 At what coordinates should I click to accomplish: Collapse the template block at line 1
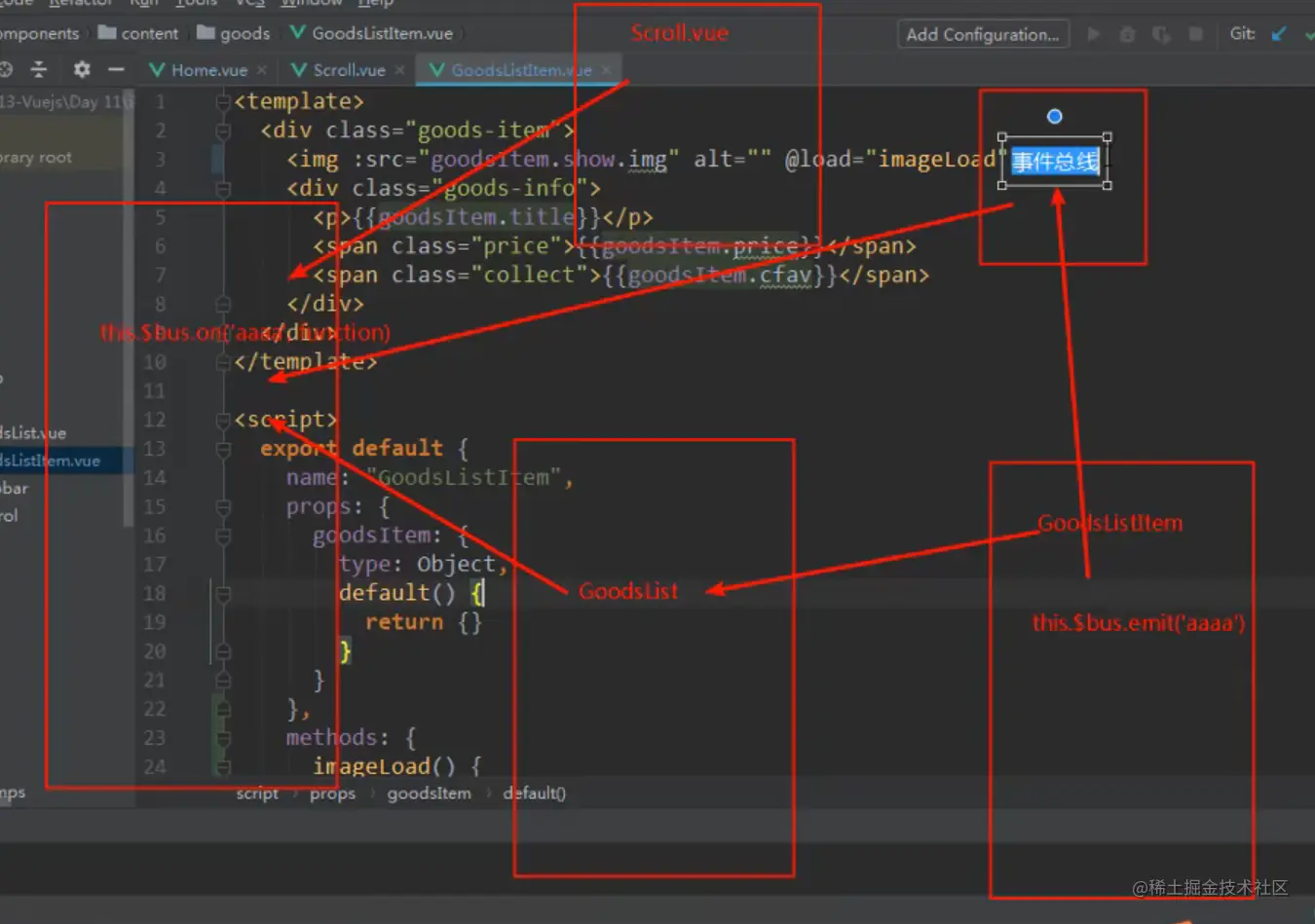223,101
